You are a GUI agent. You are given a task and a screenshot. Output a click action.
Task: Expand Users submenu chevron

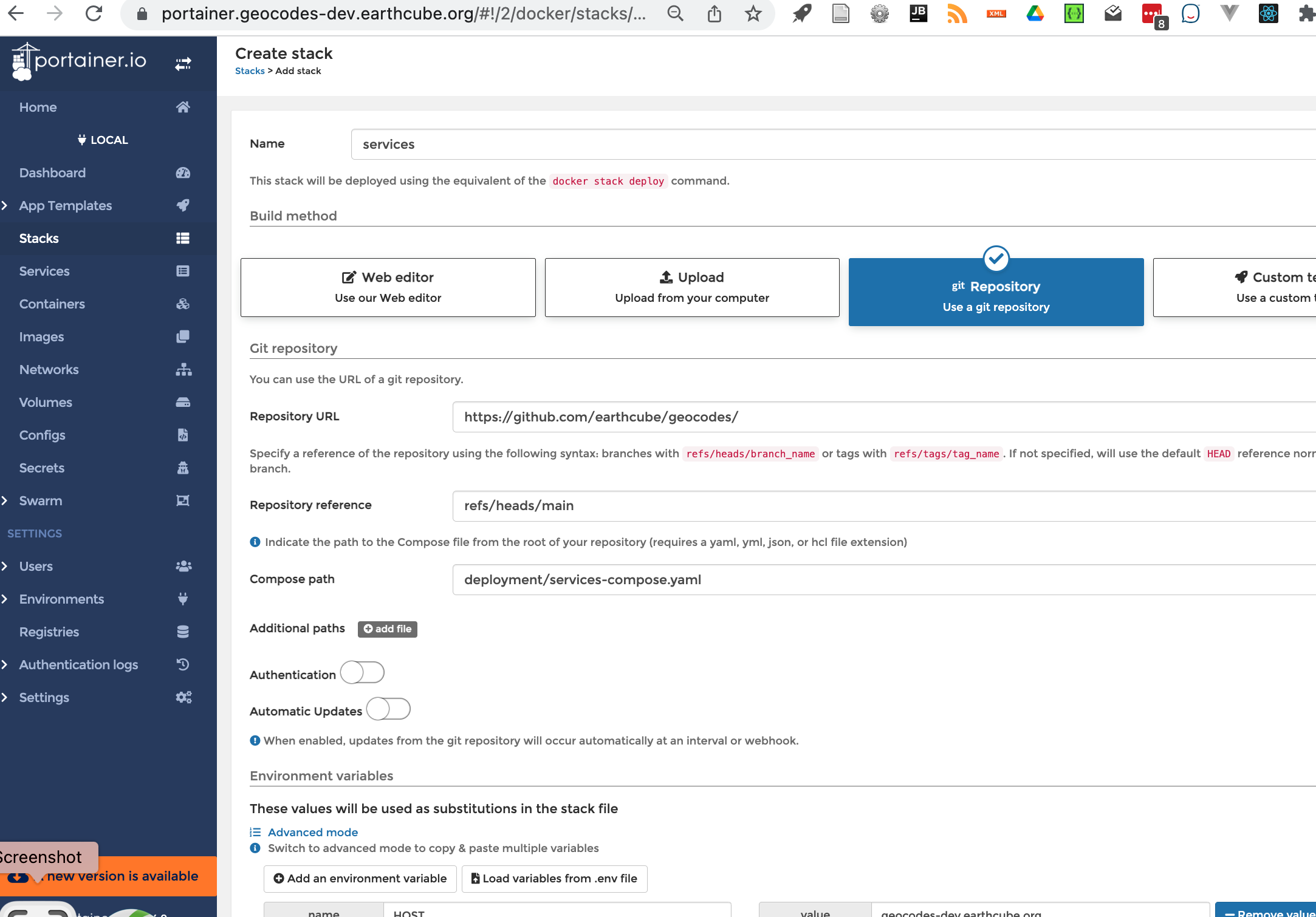[5, 566]
